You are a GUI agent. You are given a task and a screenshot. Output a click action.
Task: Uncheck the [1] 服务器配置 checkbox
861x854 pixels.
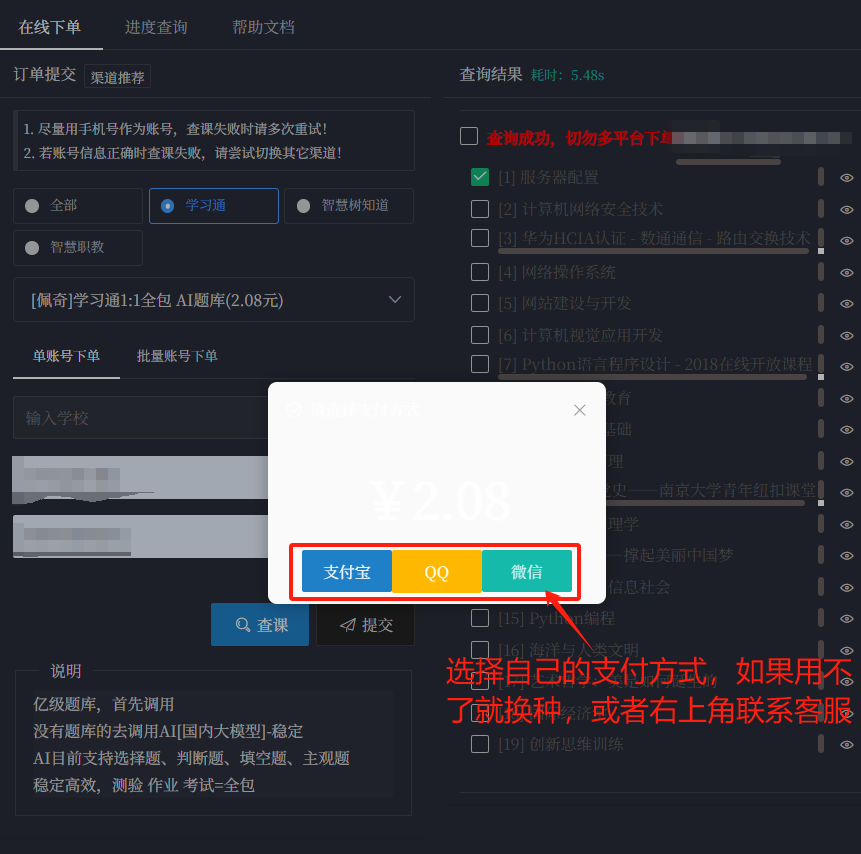click(x=480, y=177)
